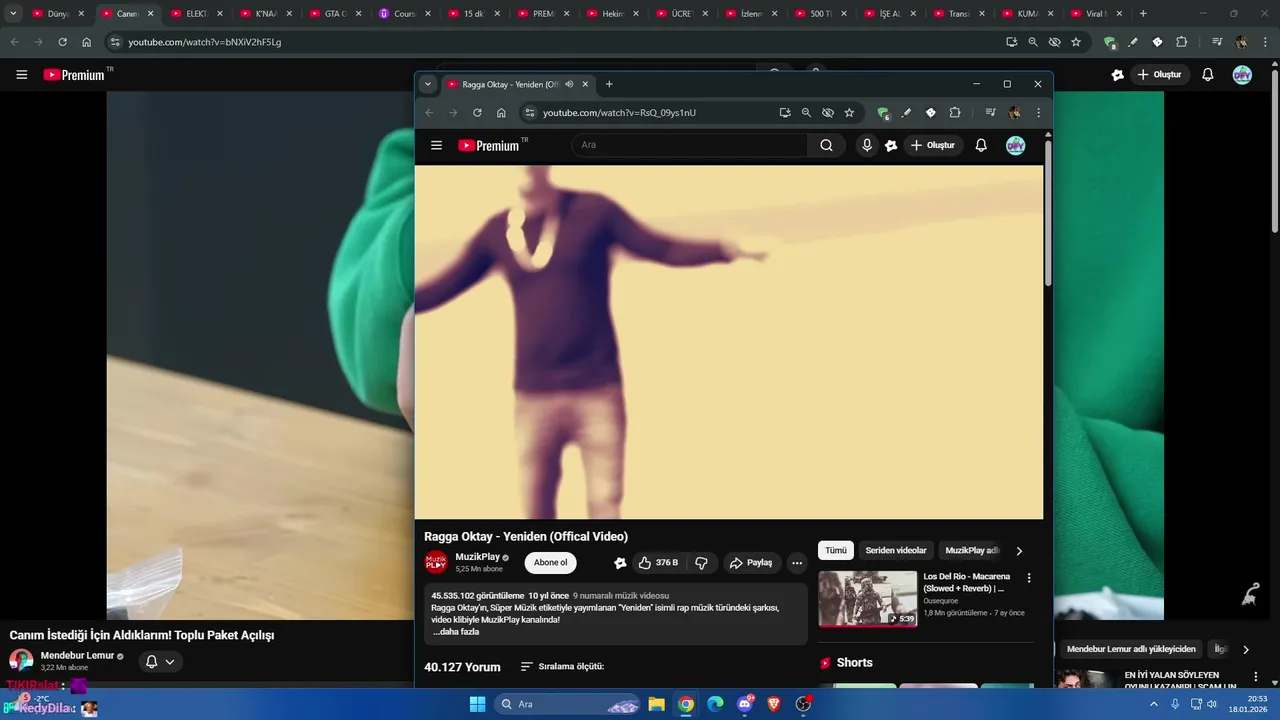Open 9 numaralı müzik videosu link
This screenshot has width=1280, height=720.
click(621, 595)
